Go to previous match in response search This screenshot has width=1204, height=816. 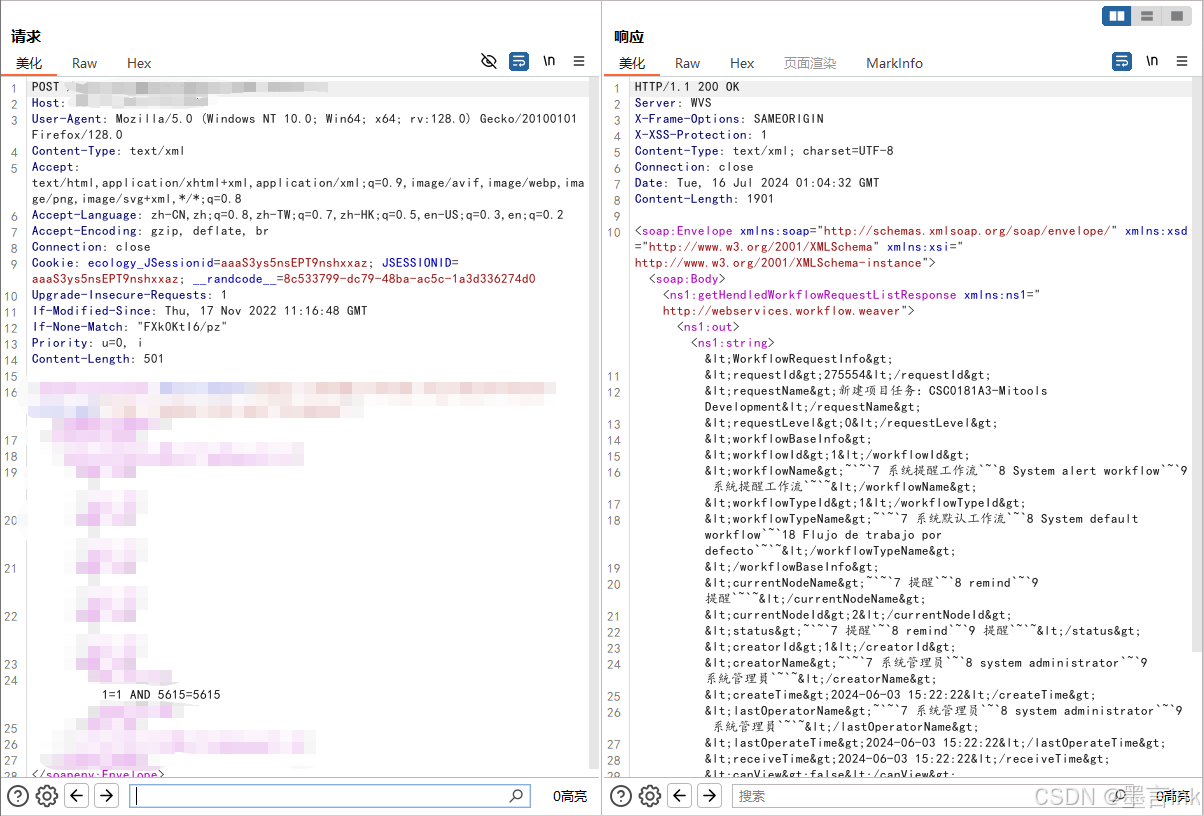(x=680, y=796)
